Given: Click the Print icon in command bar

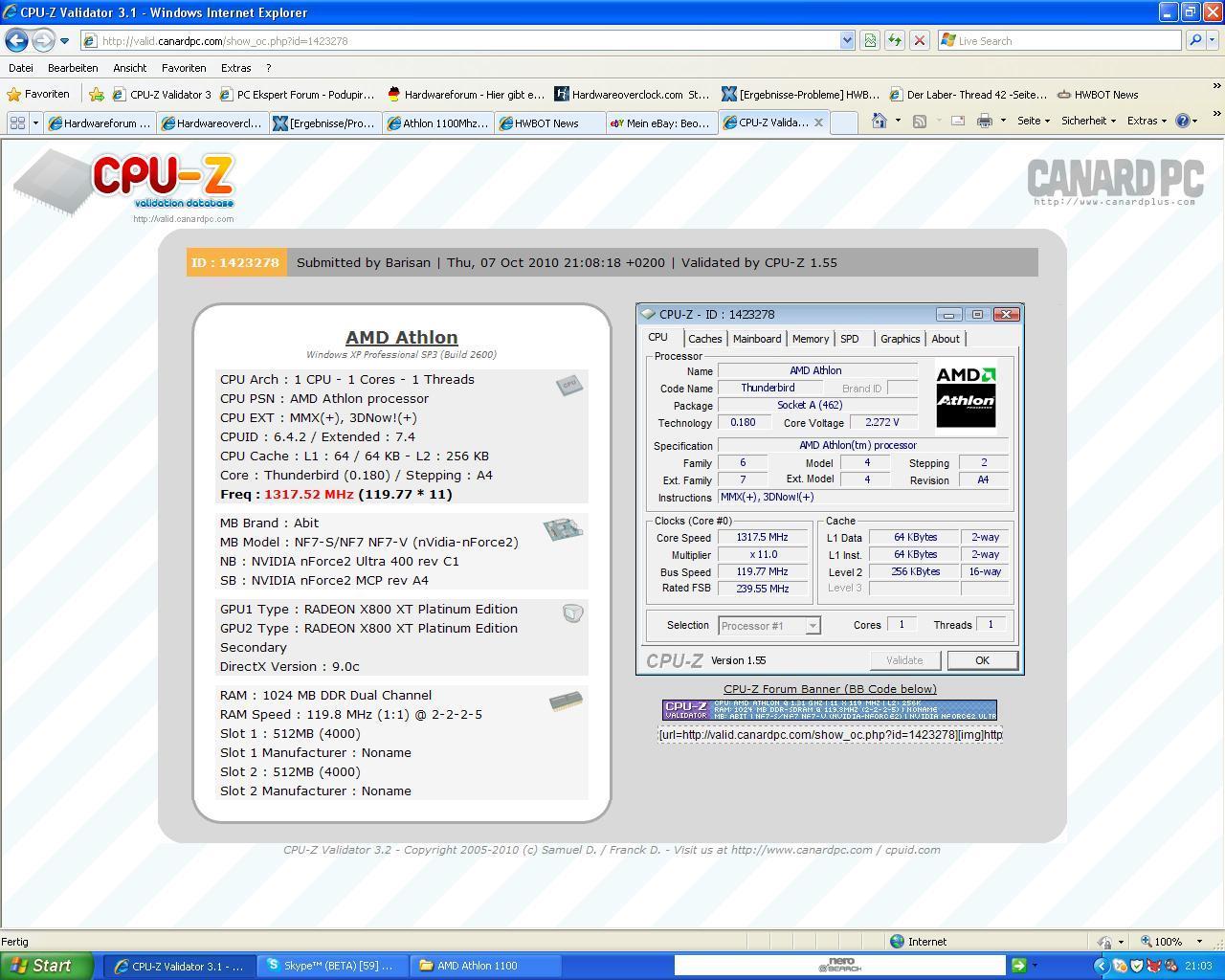Looking at the screenshot, I should pyautogui.click(x=984, y=121).
